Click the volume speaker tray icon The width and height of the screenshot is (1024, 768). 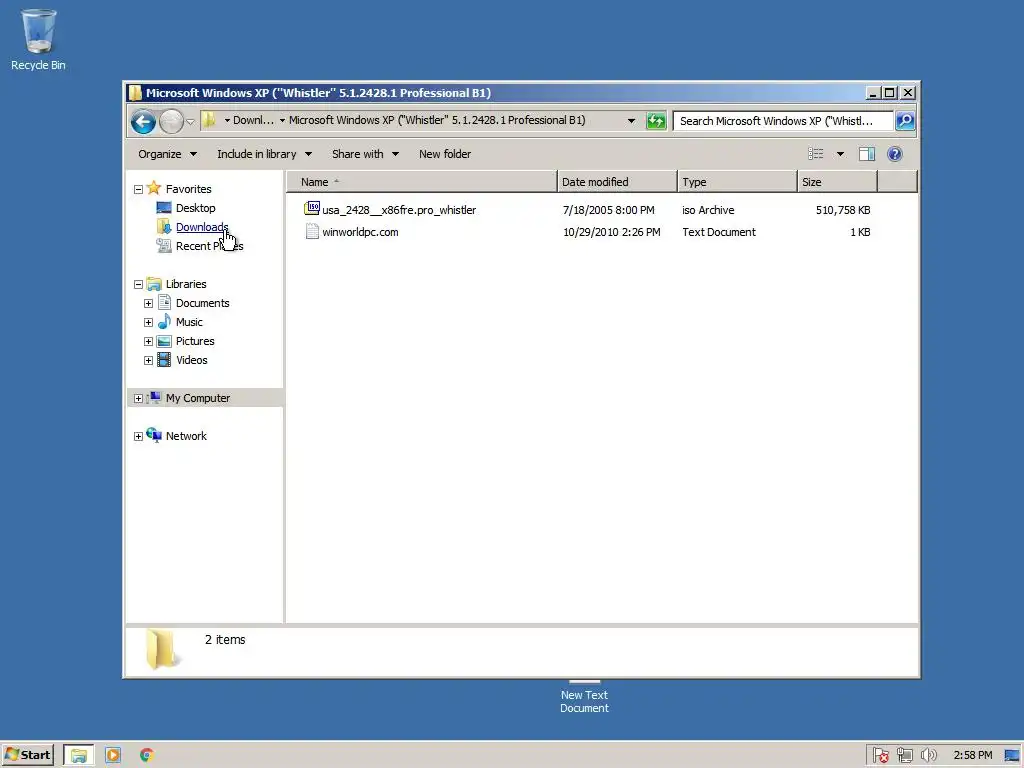[928, 756]
